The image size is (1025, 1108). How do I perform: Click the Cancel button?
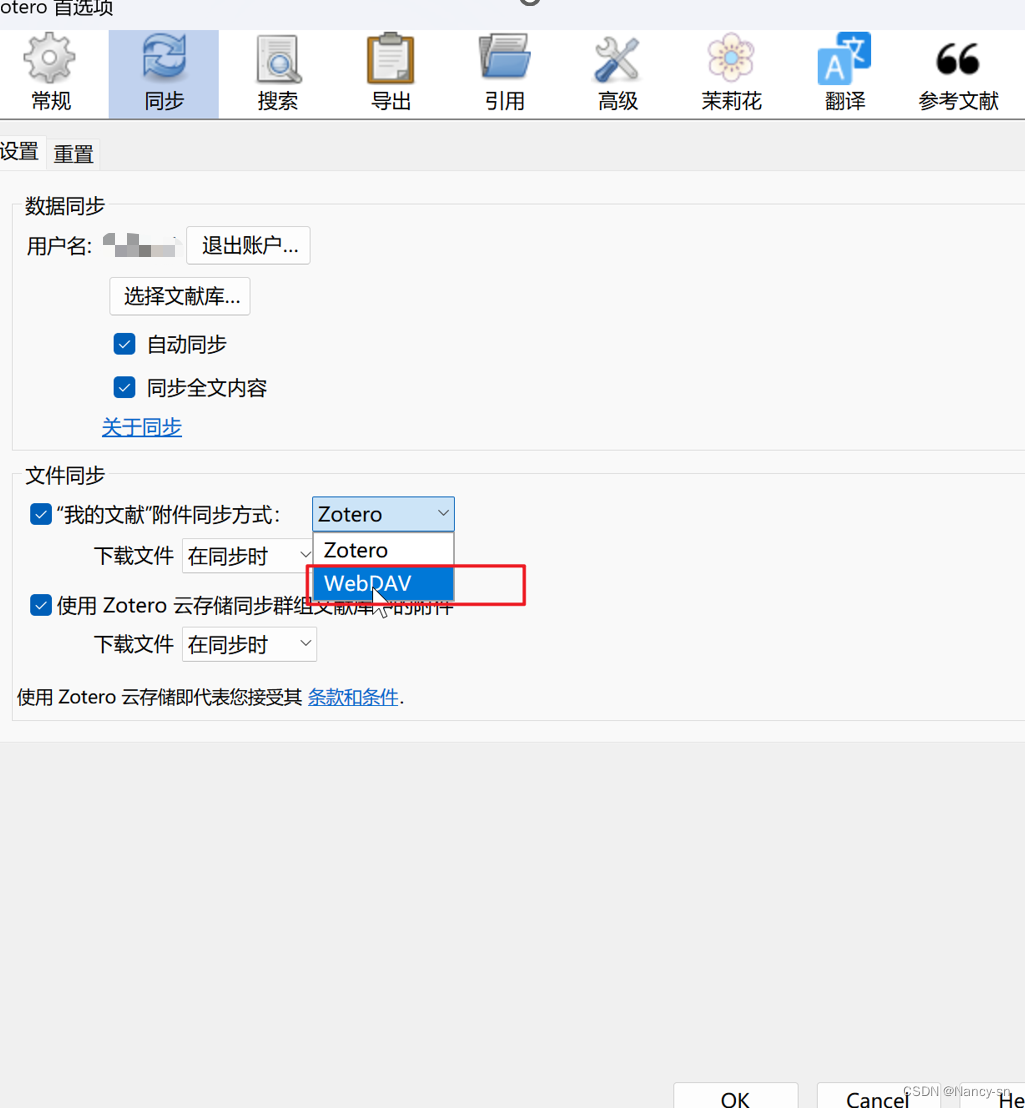(x=878, y=1097)
